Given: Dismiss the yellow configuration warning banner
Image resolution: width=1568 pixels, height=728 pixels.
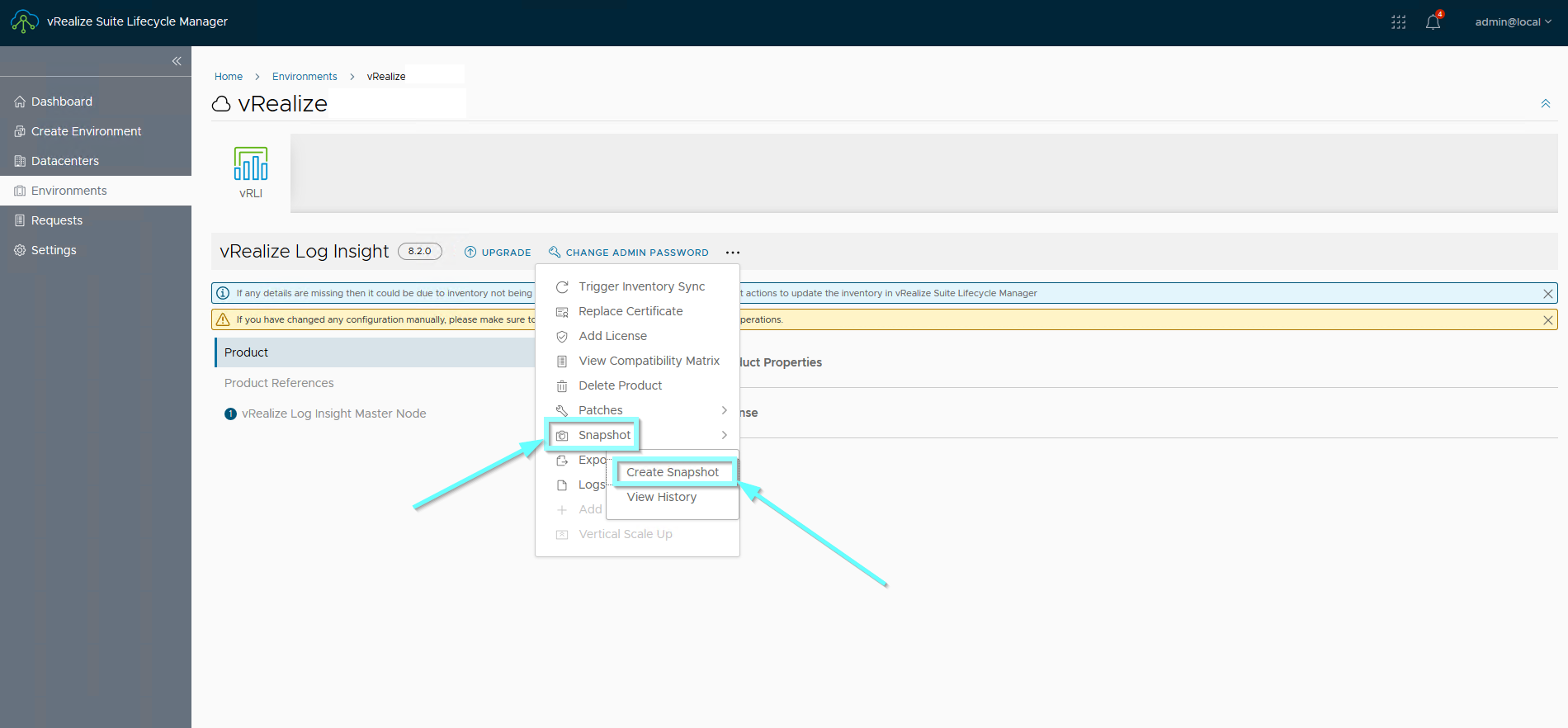Looking at the screenshot, I should tap(1548, 320).
